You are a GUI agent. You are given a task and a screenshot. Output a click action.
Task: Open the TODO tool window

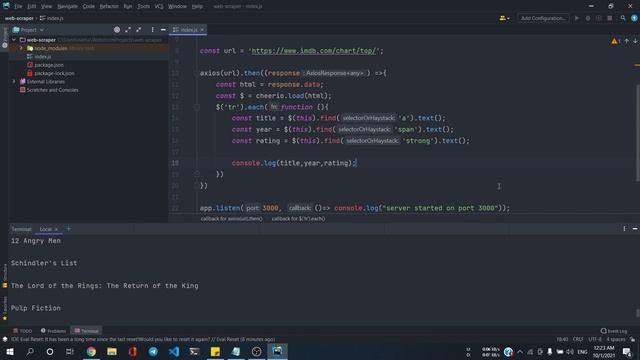22,331
